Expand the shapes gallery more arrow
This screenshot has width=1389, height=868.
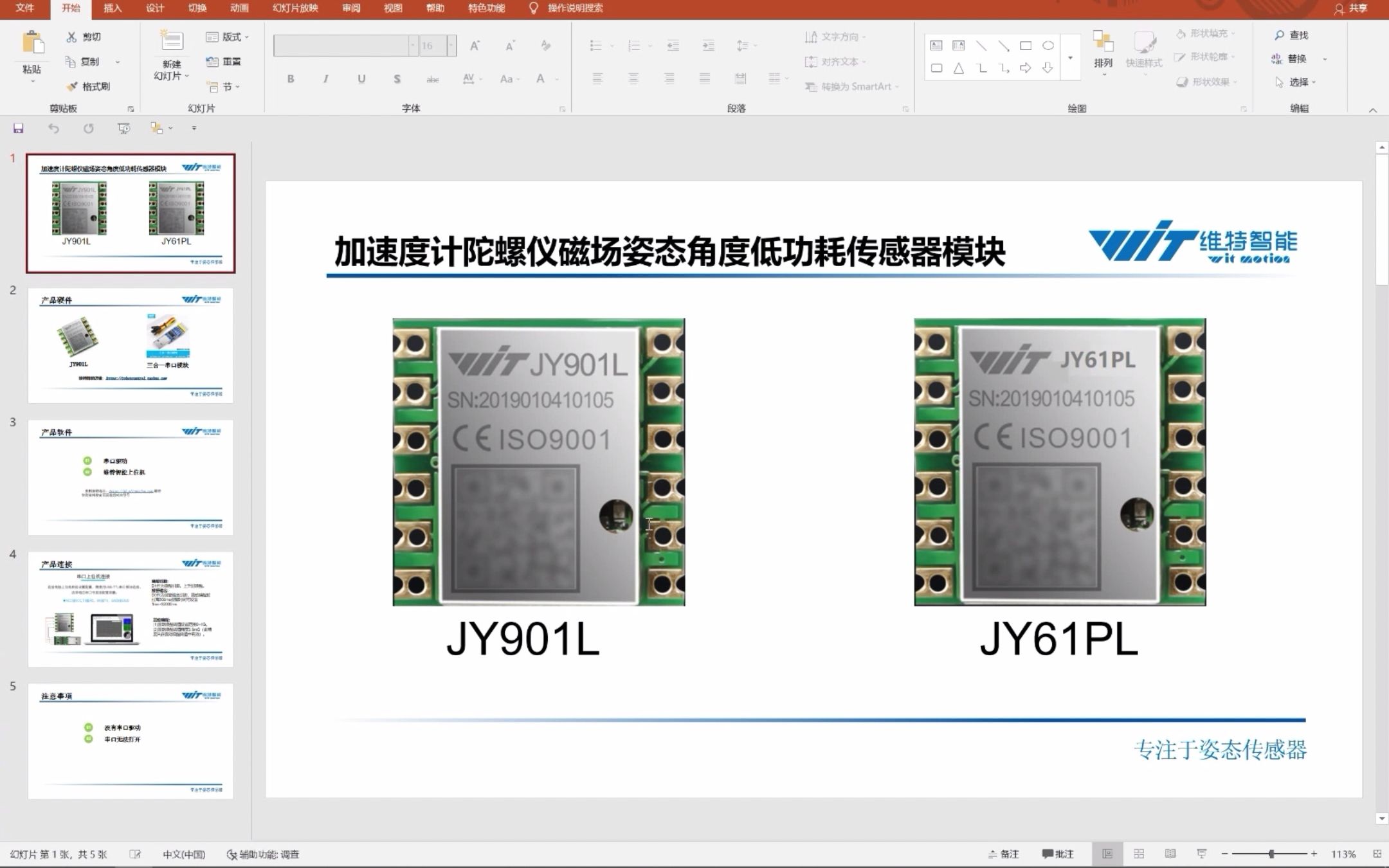[x=1071, y=57]
